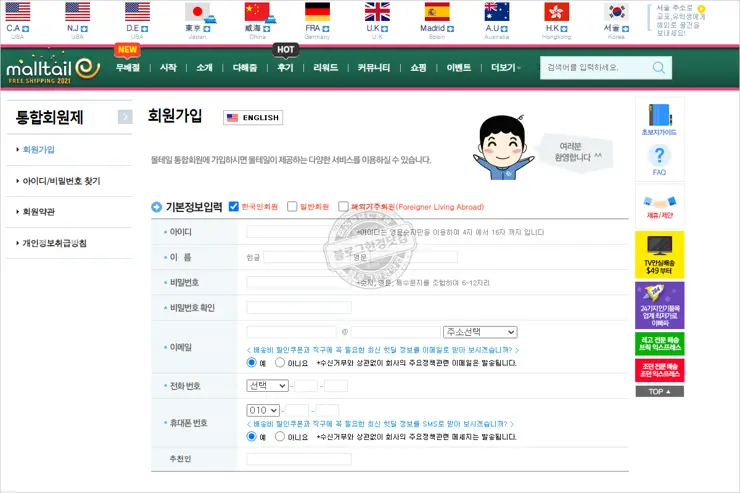Focus the first 전화번호 box after the 선택 dropdown
740x493 pixels.
(x=306, y=385)
